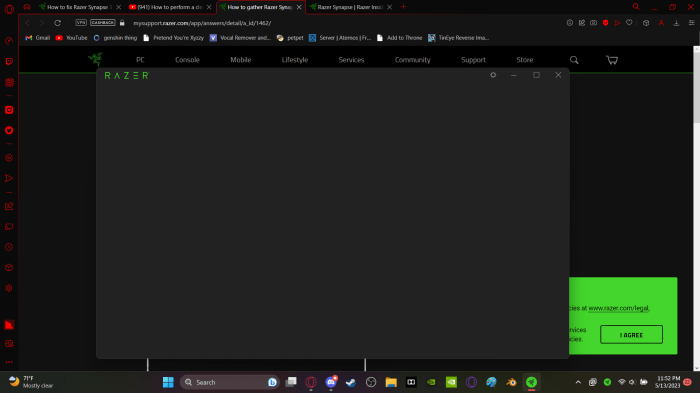The image size is (700, 393).
Task: Open the red ad blocker shield icon
Action: click(605, 23)
